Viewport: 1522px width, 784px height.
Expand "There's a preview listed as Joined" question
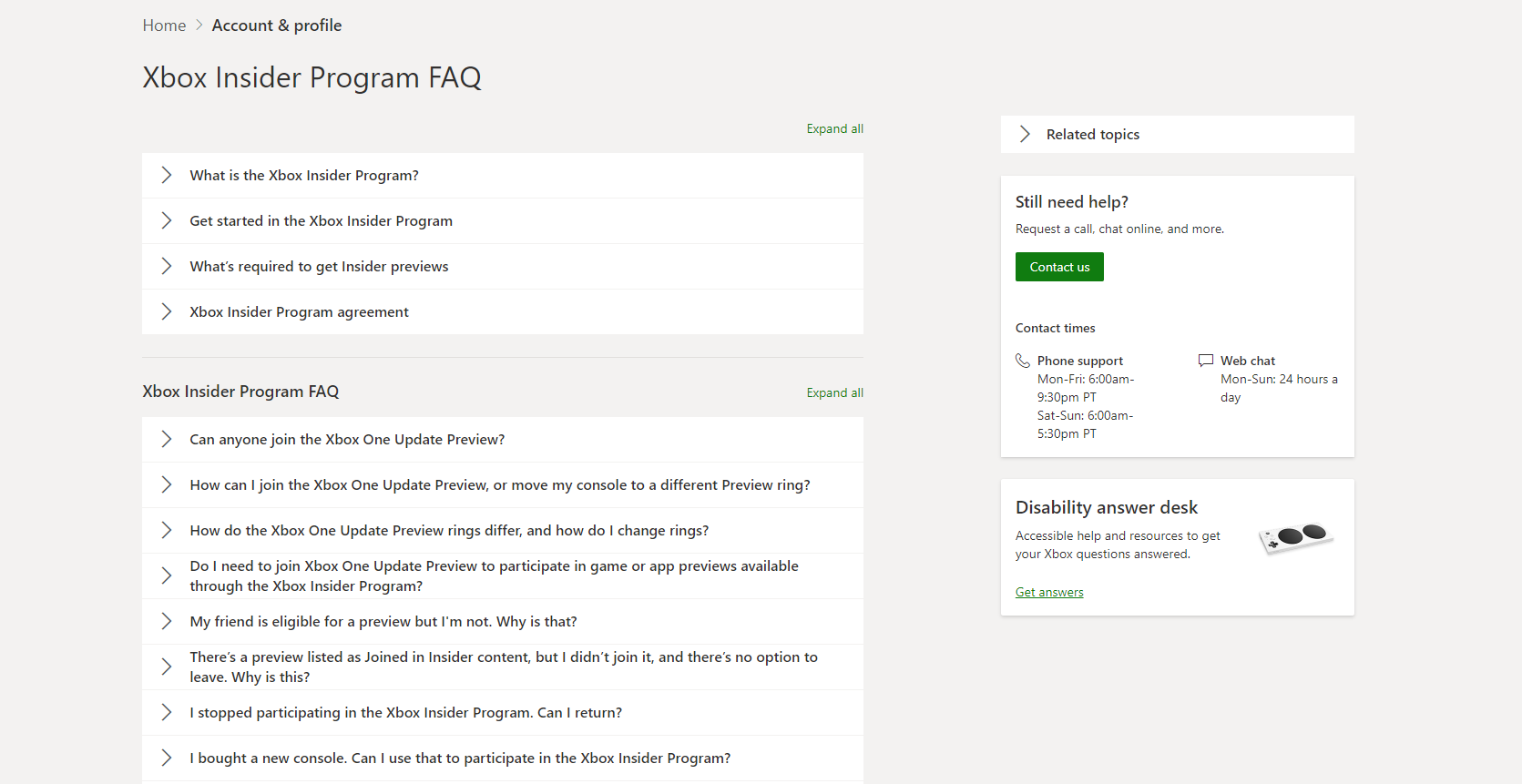pyautogui.click(x=503, y=667)
